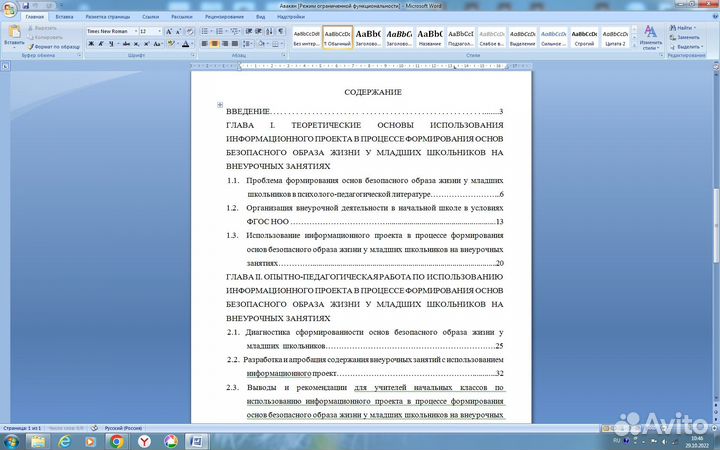Open Windows Explorer from the taskbar
The image size is (720, 450).
pos(38,442)
